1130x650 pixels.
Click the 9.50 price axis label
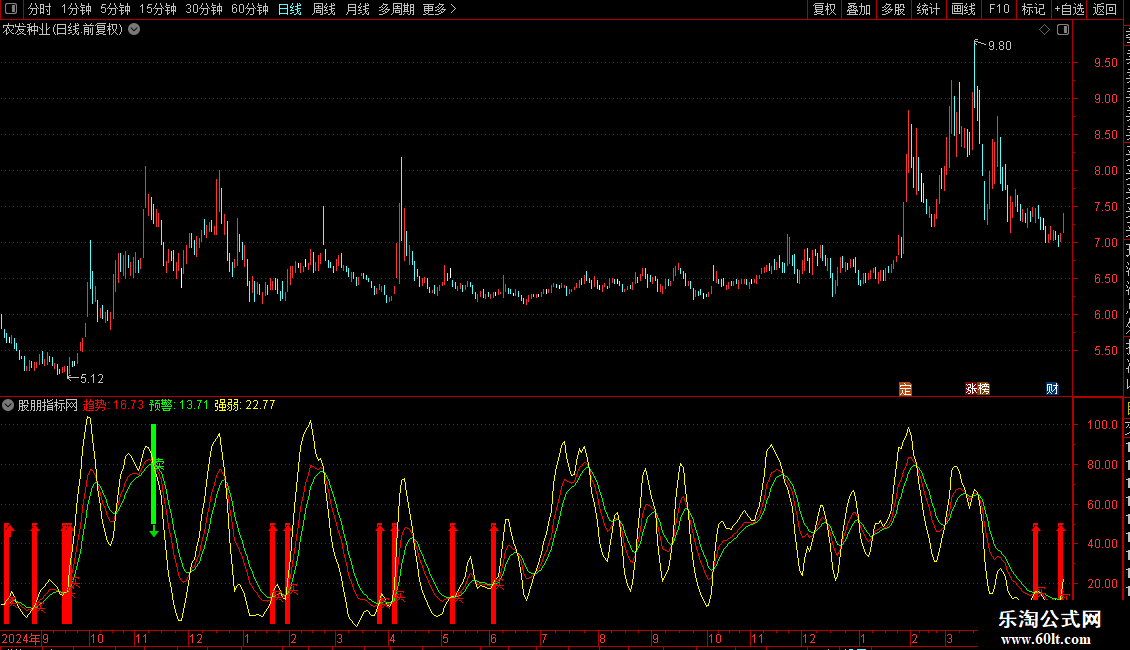pos(1105,63)
